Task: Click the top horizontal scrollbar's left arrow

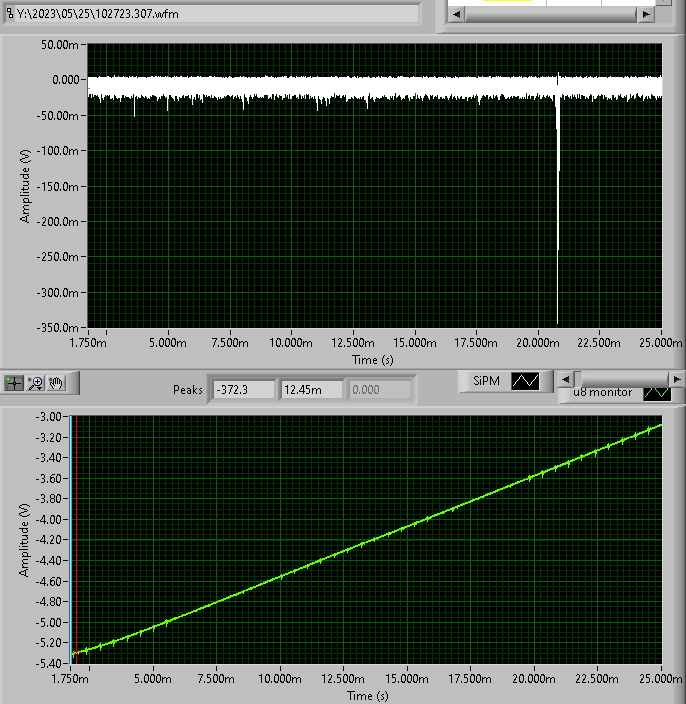Action: [x=455, y=14]
